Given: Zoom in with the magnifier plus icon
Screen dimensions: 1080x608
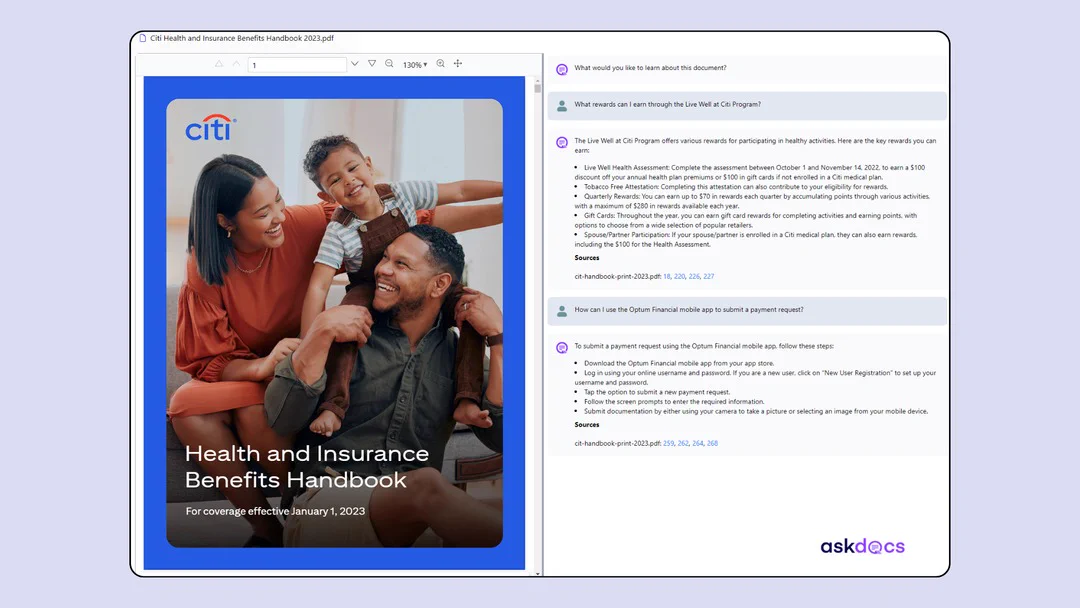Looking at the screenshot, I should pos(441,63).
